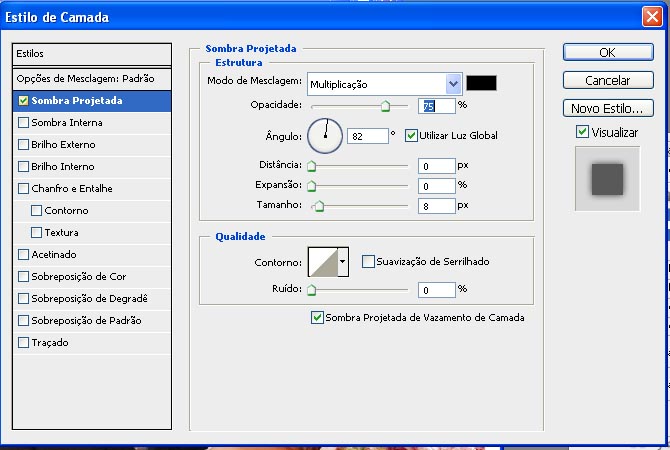Click the Novo Estilo... button
Image resolution: width=670 pixels, height=450 pixels.
click(x=607, y=108)
